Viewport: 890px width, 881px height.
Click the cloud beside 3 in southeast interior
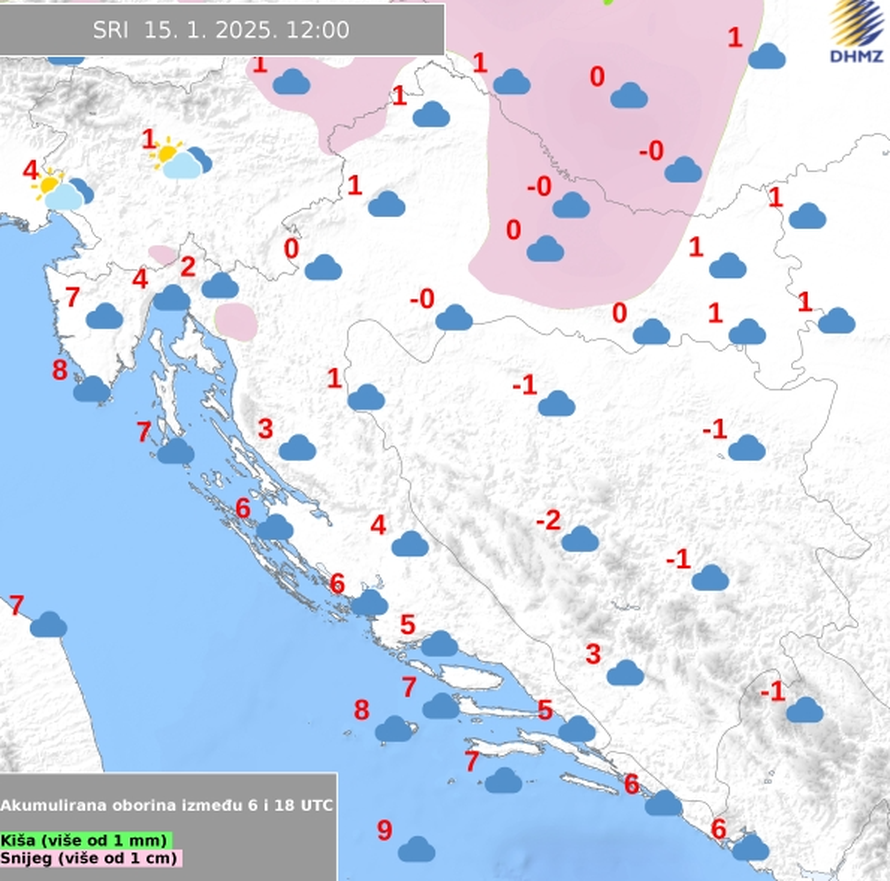625,673
